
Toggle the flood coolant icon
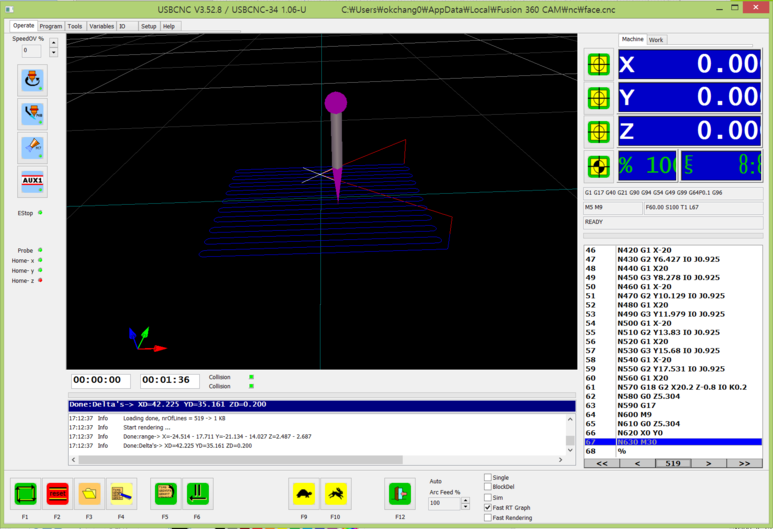click(x=33, y=114)
